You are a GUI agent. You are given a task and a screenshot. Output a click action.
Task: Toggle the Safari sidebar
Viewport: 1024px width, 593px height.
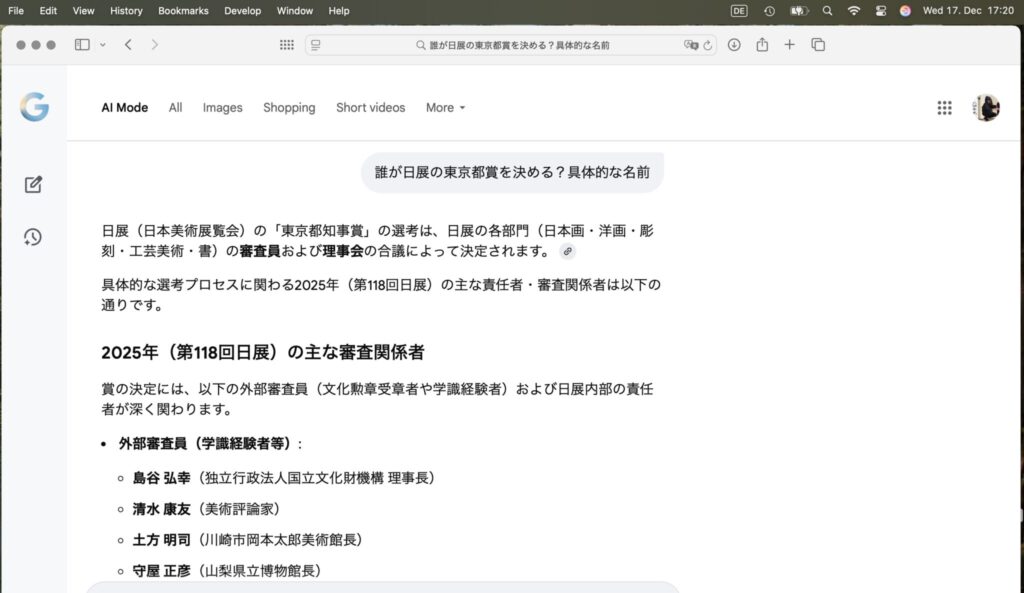point(82,45)
